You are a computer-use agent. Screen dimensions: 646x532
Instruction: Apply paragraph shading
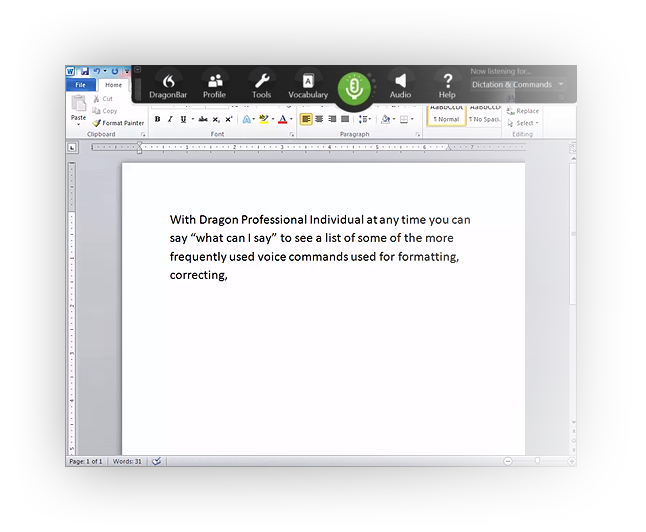pos(386,119)
